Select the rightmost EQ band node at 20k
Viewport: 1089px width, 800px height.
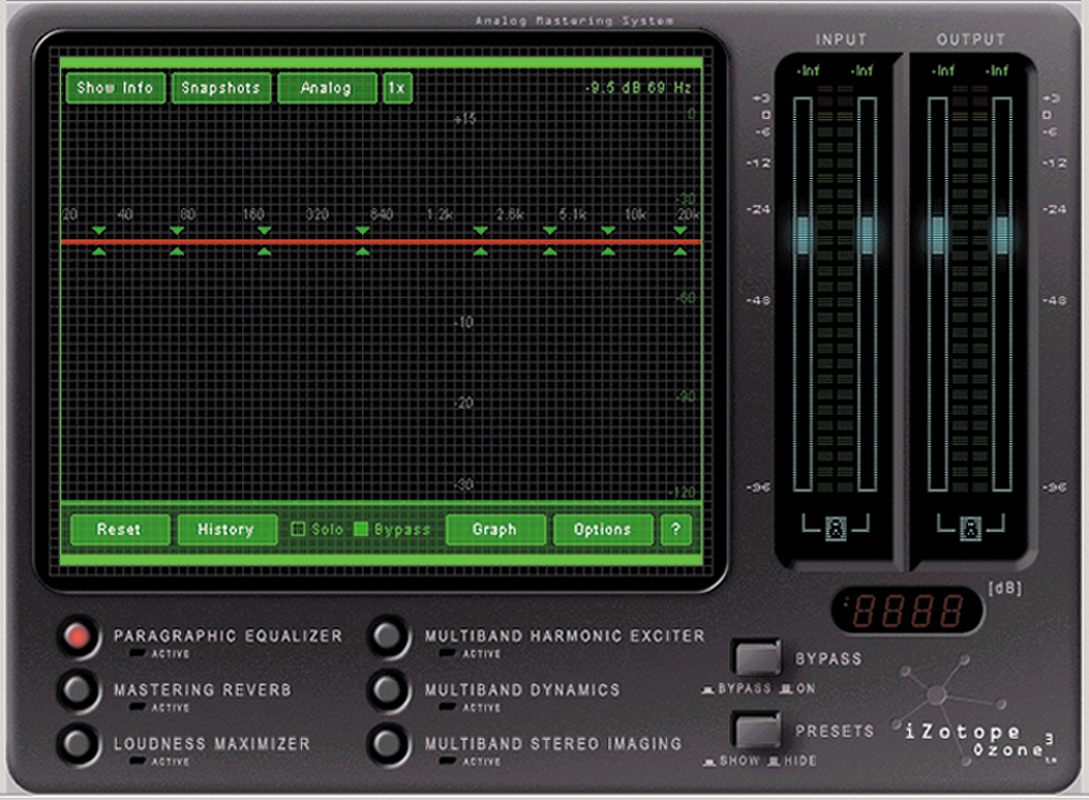pos(680,241)
